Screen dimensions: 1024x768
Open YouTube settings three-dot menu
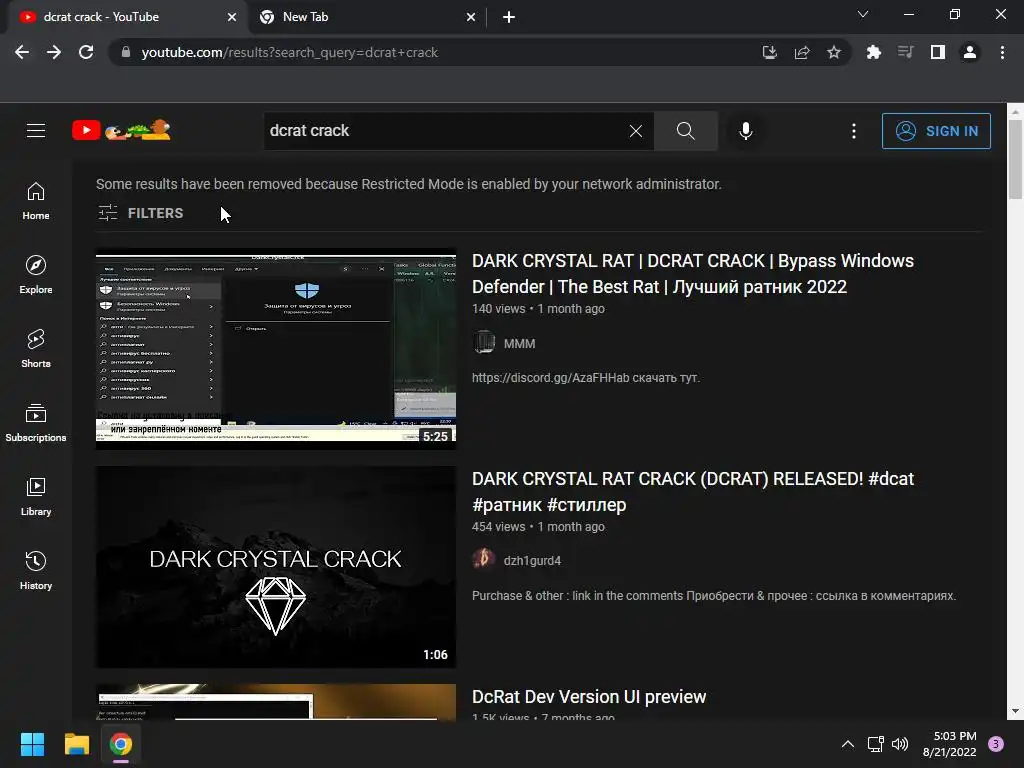click(x=854, y=131)
